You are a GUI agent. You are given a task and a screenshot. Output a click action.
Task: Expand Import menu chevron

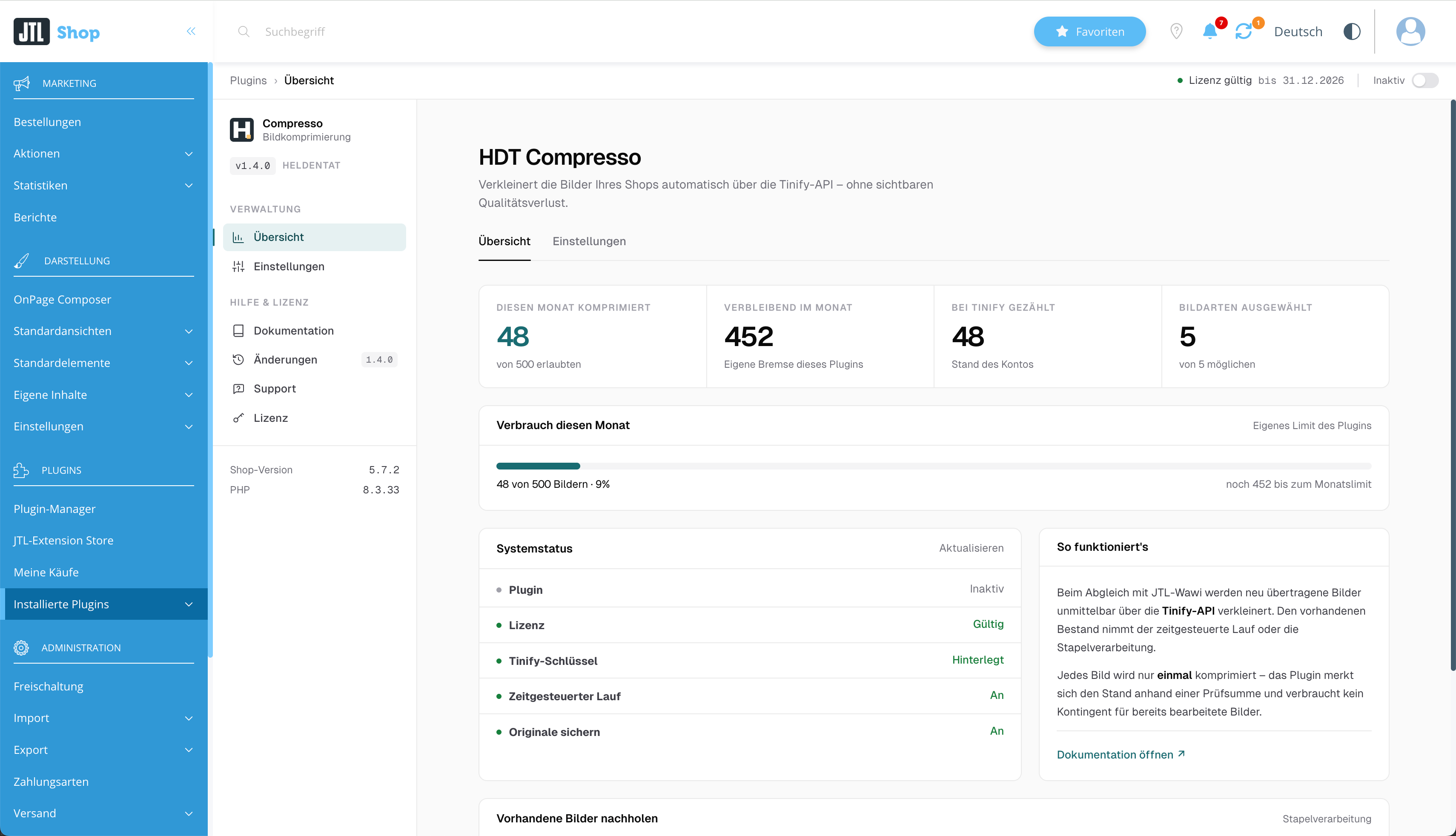(x=189, y=718)
